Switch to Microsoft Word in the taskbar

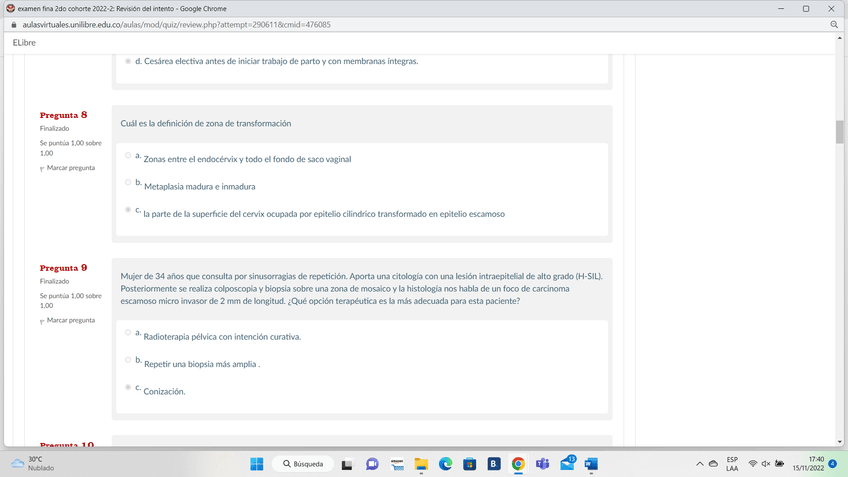[x=591, y=464]
